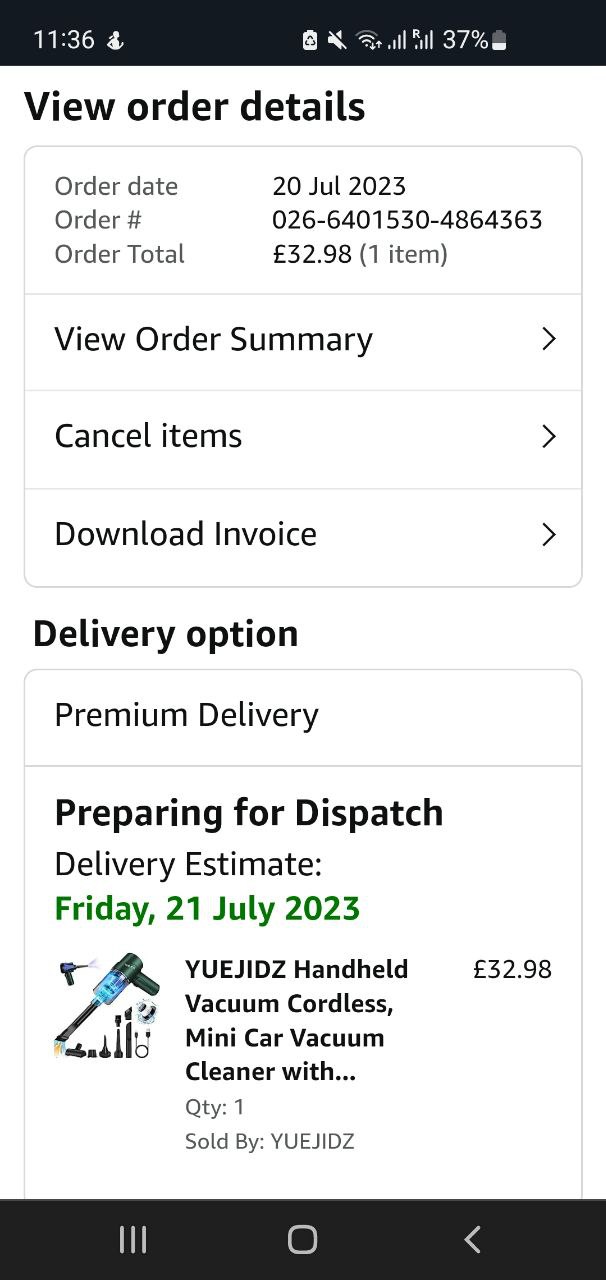Image resolution: width=606 pixels, height=1280 pixels.
Task: Tap the Wi-Fi status icon
Action: coord(368,40)
